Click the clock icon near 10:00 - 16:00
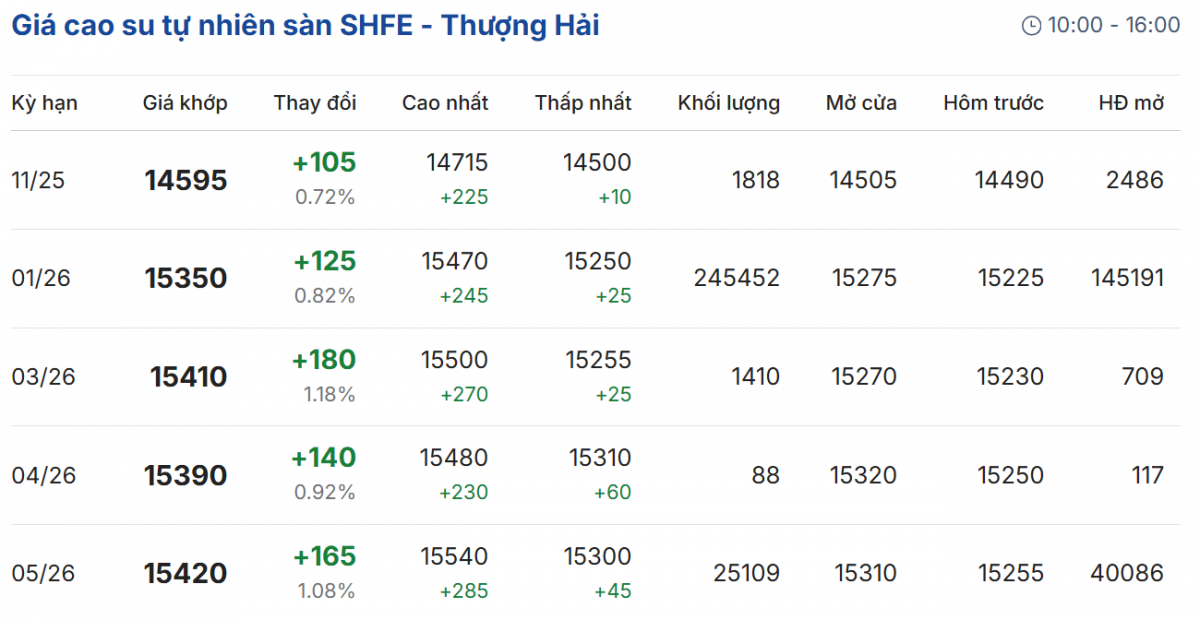1200x620 pixels. (x=1031, y=26)
